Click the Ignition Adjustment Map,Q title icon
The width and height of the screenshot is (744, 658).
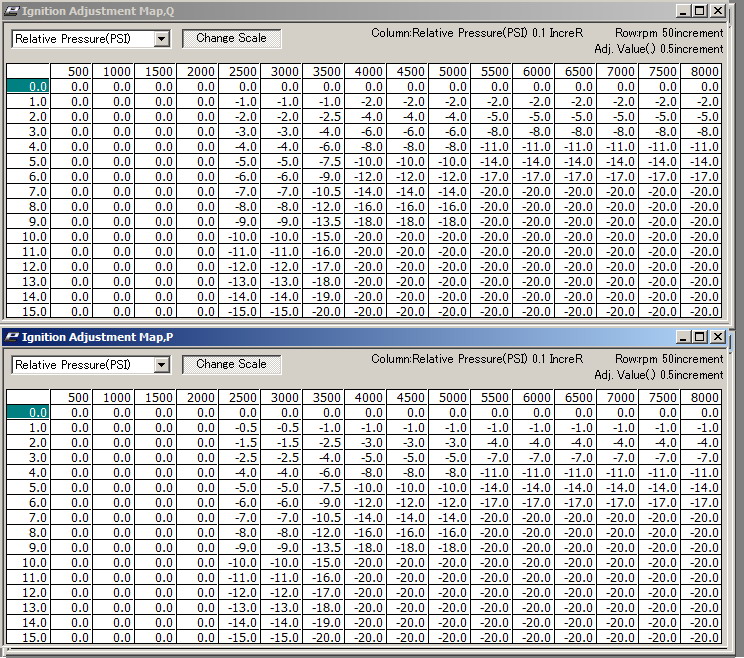click(11, 10)
